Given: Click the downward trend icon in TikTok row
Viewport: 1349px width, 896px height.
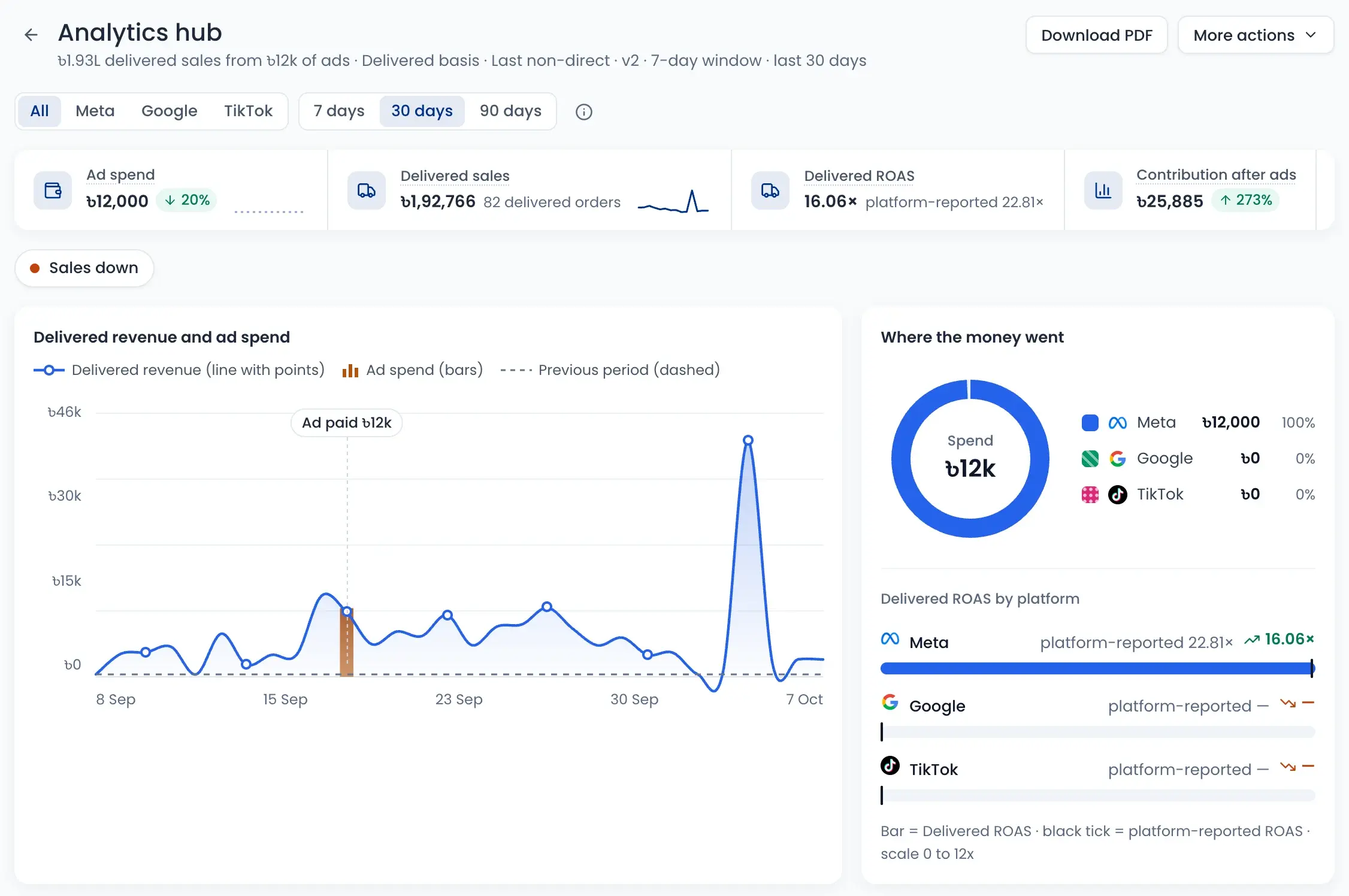Looking at the screenshot, I should [x=1288, y=767].
